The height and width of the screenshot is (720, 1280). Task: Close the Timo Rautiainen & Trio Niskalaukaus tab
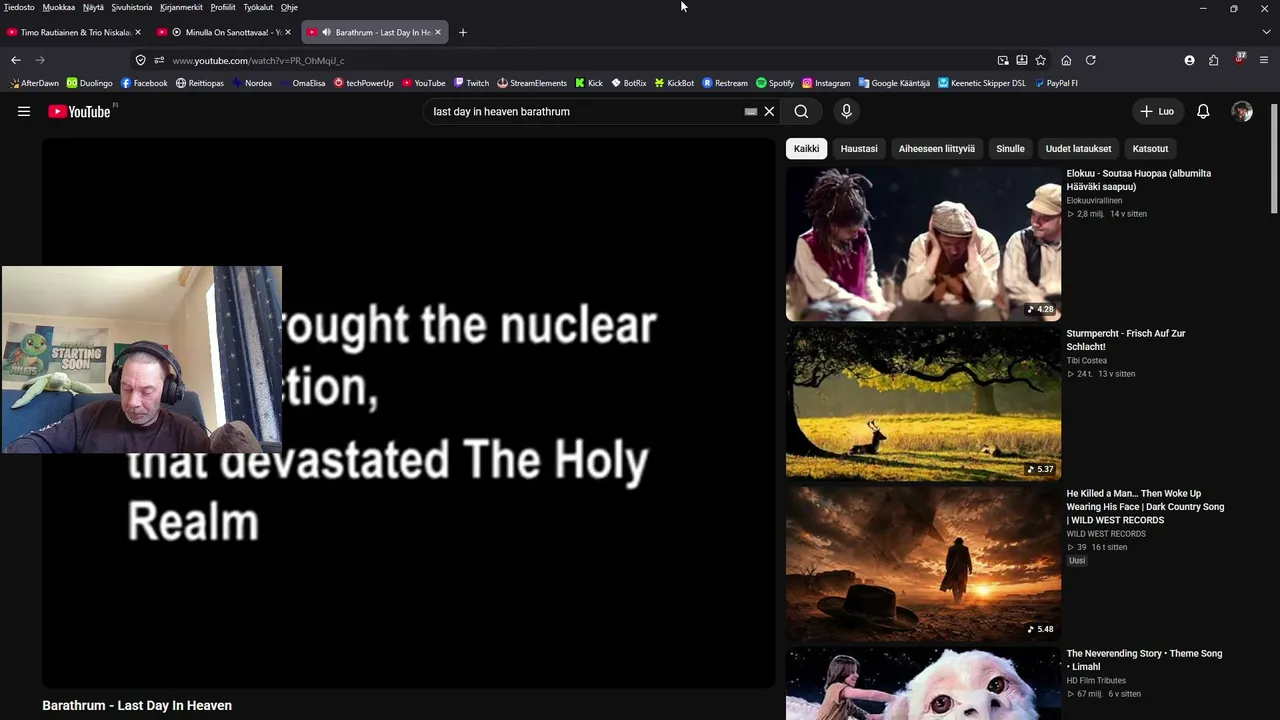(138, 32)
